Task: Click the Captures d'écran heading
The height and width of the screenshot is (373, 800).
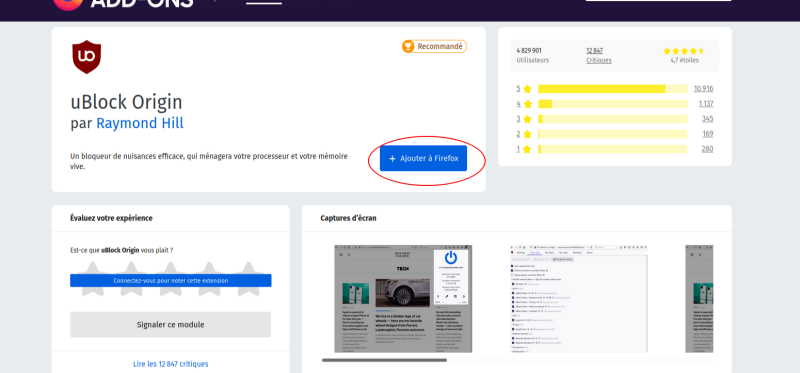Action: (348, 218)
